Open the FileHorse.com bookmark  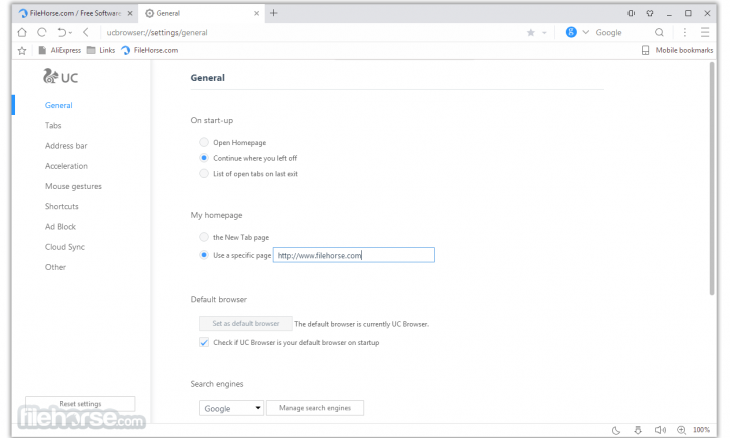[149, 50]
